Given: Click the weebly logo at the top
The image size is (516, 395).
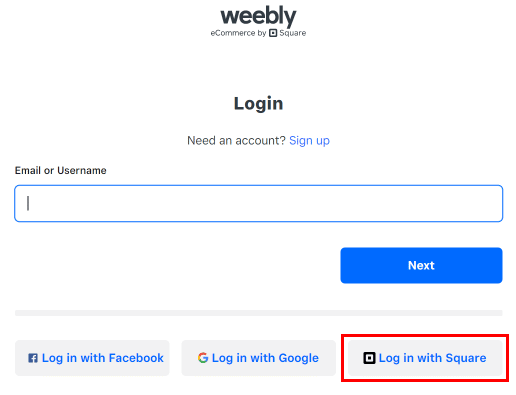Looking at the screenshot, I should pyautogui.click(x=258, y=16).
